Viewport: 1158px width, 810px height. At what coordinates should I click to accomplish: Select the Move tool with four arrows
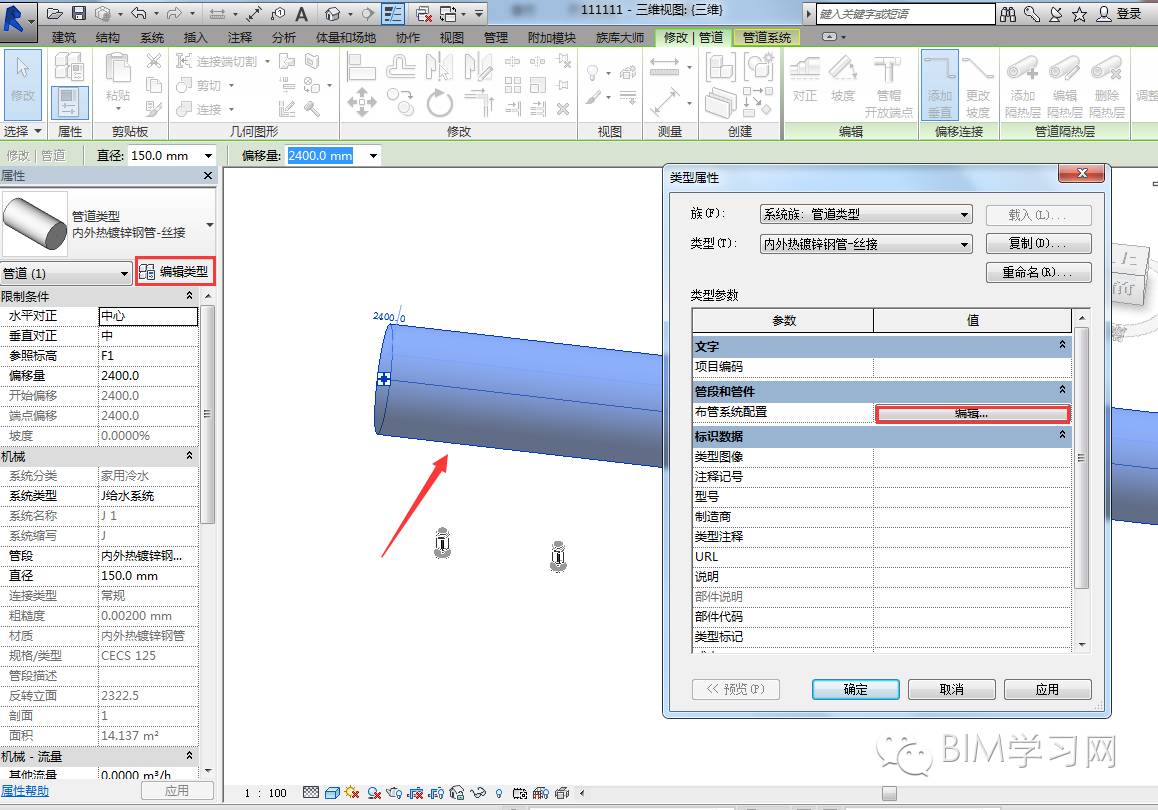click(x=361, y=102)
